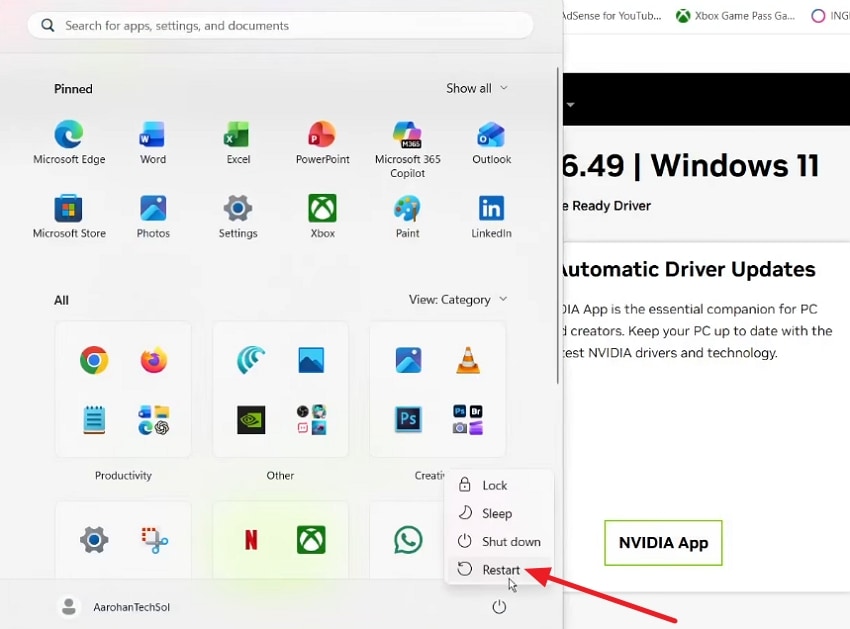Screen dimensions: 850x629
Task: Select Shut down from power menu
Action: point(499,542)
